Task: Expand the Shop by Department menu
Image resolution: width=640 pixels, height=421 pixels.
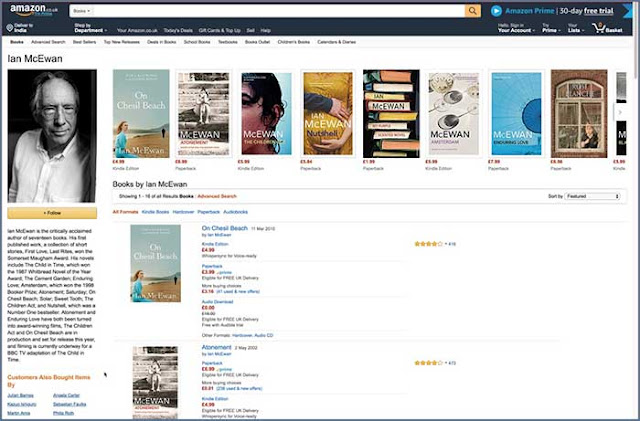Action: (91, 28)
